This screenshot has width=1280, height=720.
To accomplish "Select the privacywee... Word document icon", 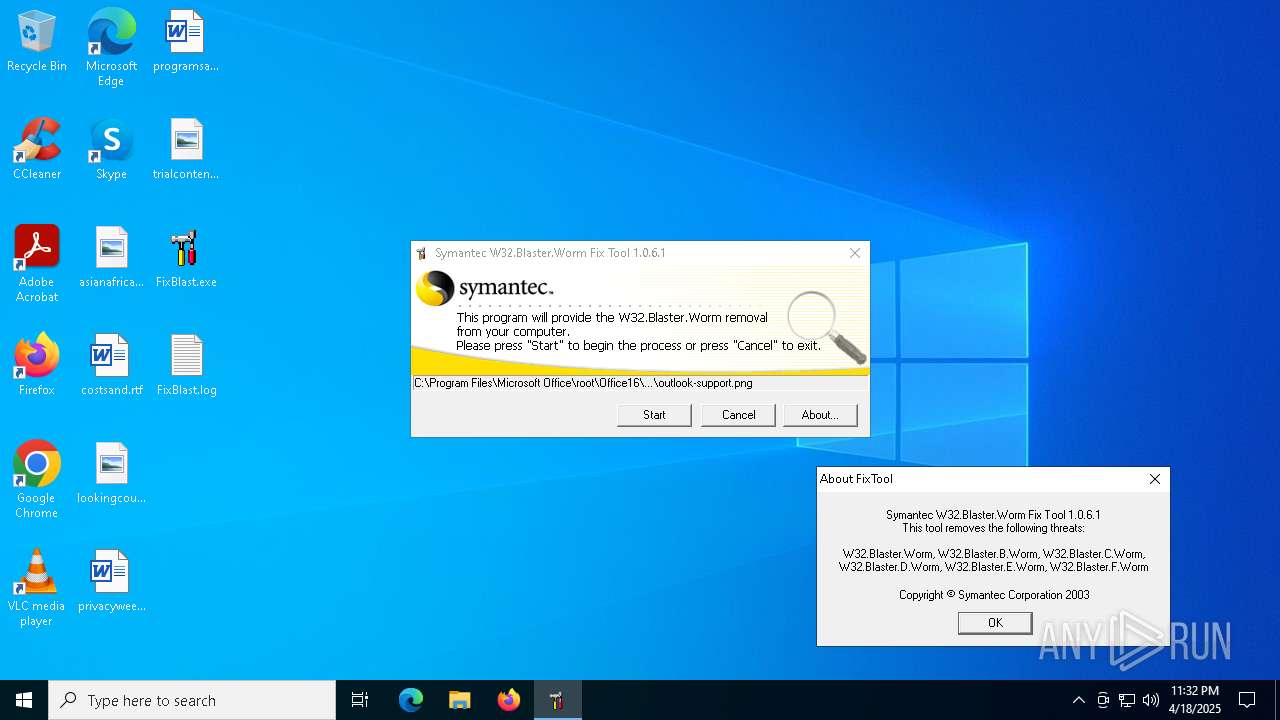I will coord(111,582).
